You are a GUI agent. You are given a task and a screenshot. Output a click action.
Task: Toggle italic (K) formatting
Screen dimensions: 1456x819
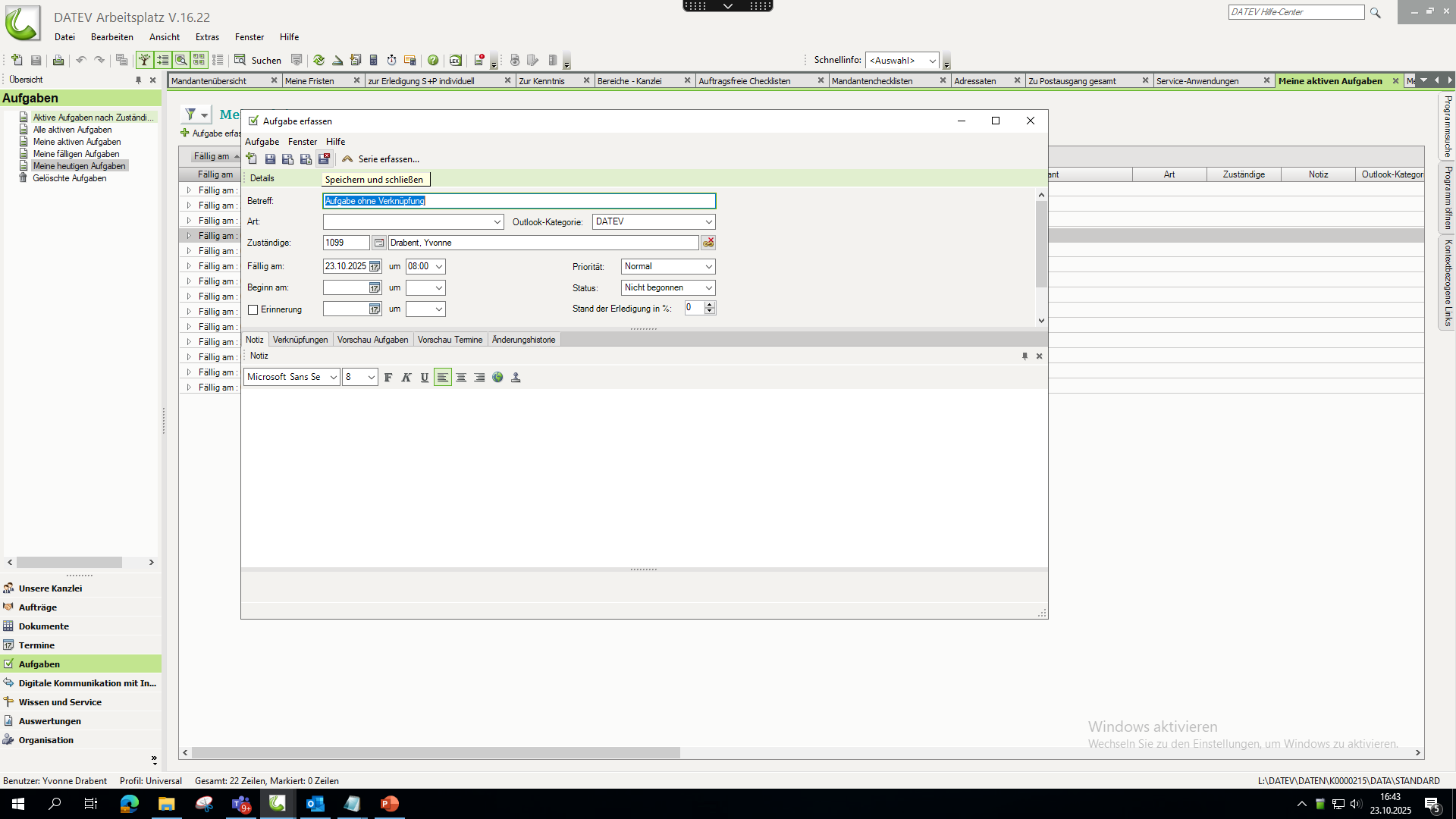coord(406,377)
